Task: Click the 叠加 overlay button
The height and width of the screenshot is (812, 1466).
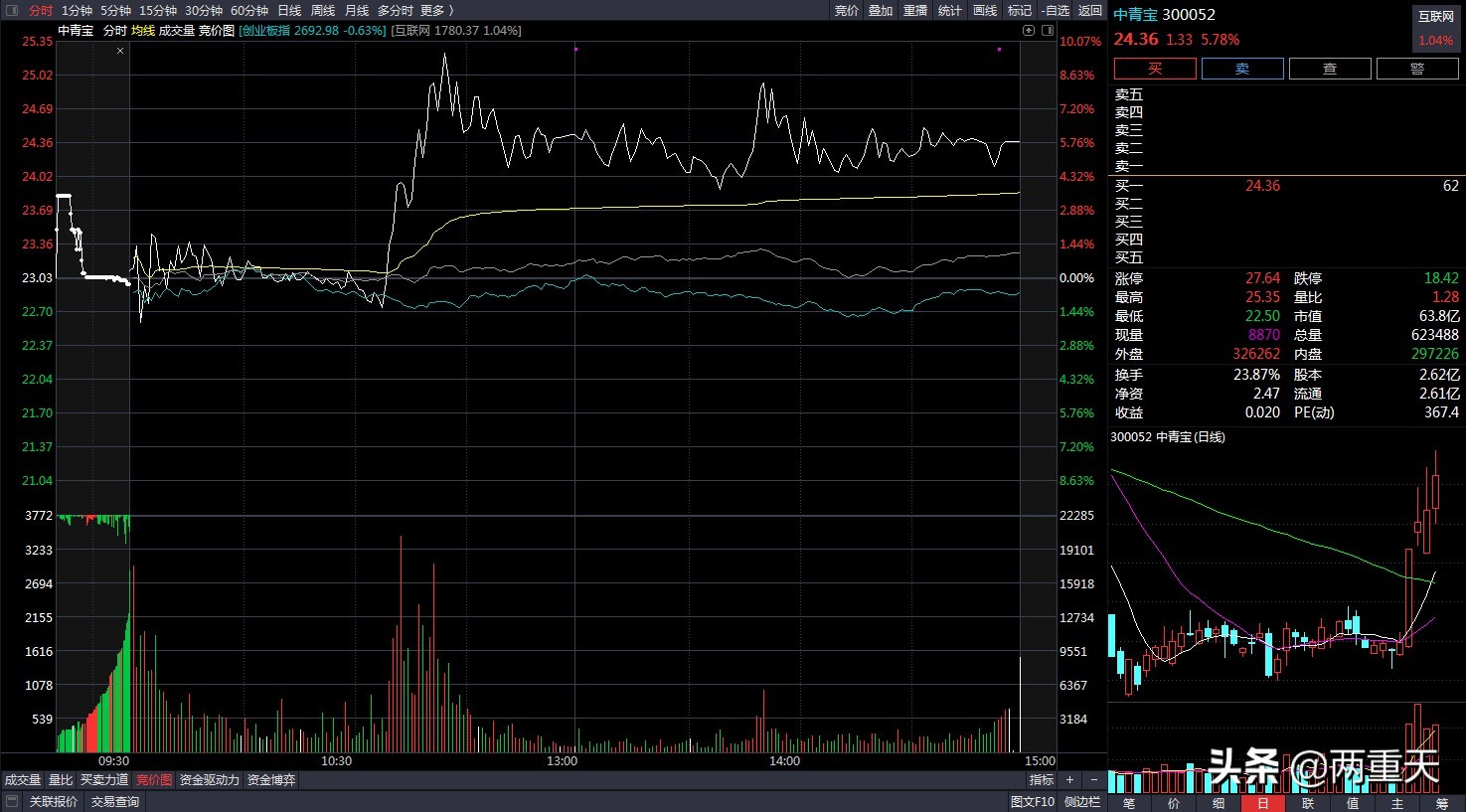Action: (x=881, y=10)
